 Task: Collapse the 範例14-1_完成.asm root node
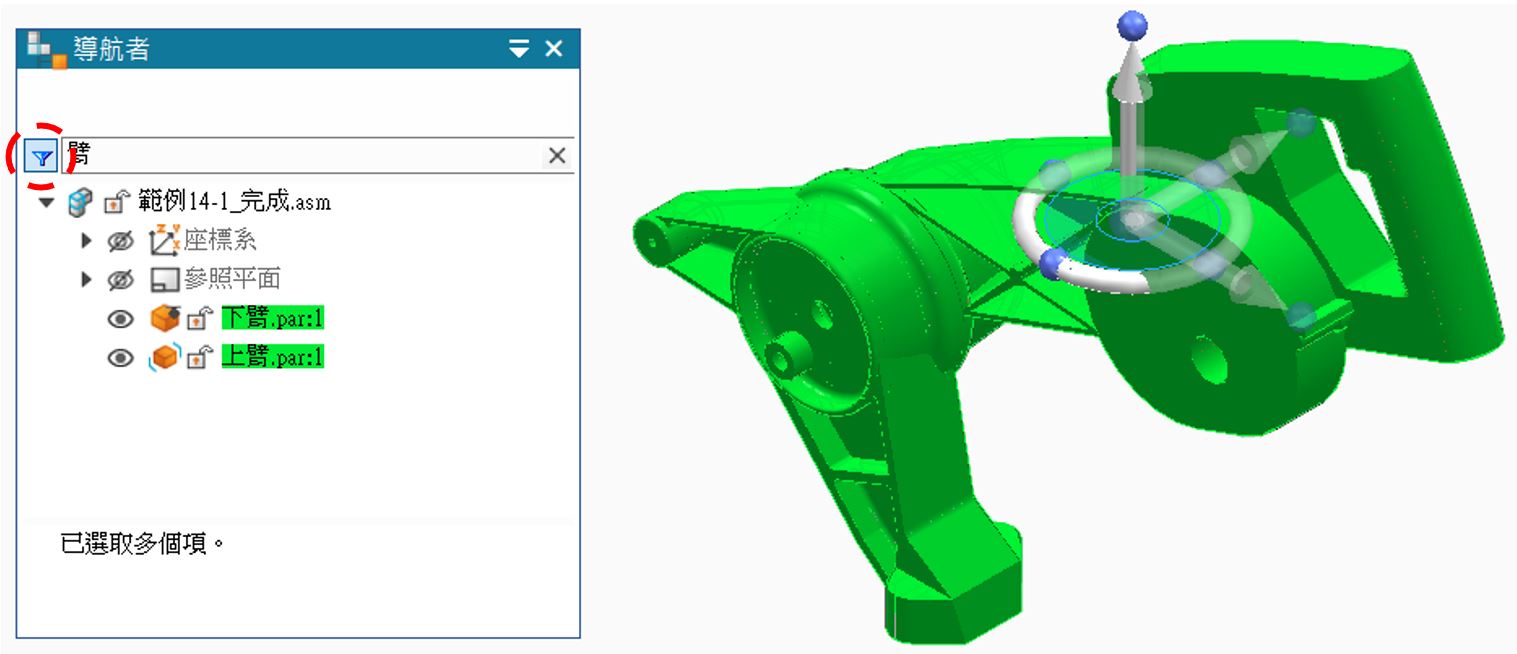point(46,203)
